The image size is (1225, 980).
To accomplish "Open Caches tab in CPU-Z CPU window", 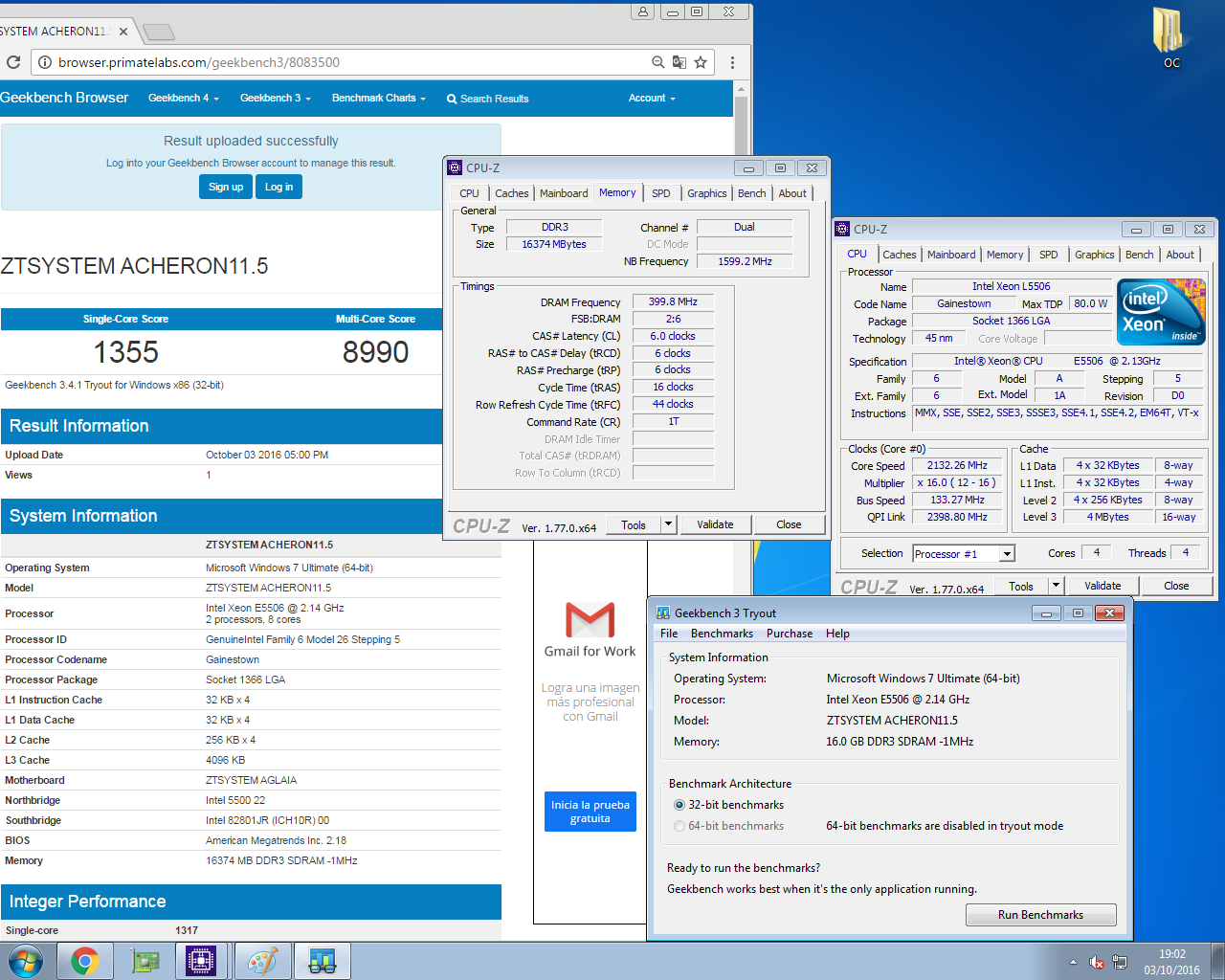I will 900,255.
